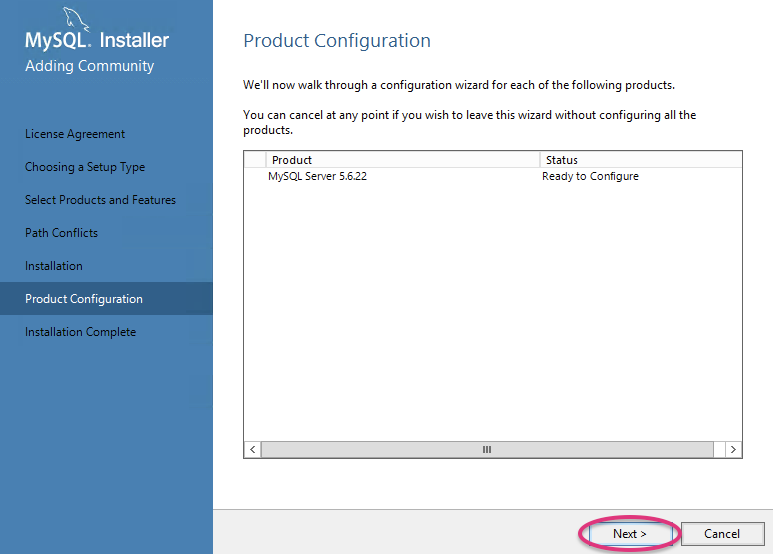Click the left scroll arrow of product list
Image resolution: width=773 pixels, height=554 pixels.
[252, 450]
